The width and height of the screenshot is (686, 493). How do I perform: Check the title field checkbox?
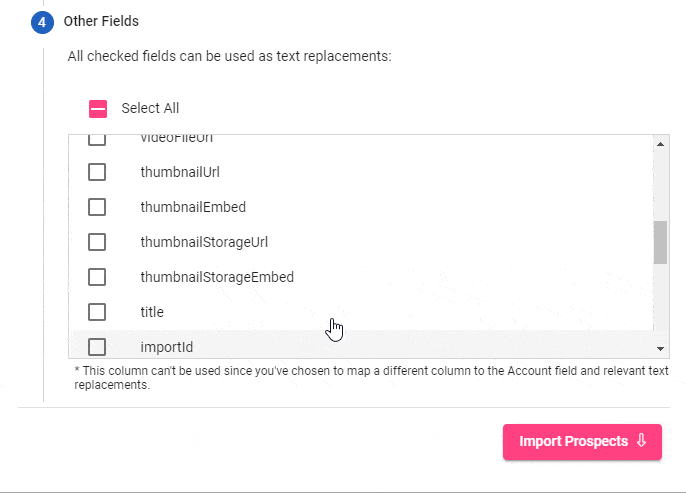tap(97, 312)
